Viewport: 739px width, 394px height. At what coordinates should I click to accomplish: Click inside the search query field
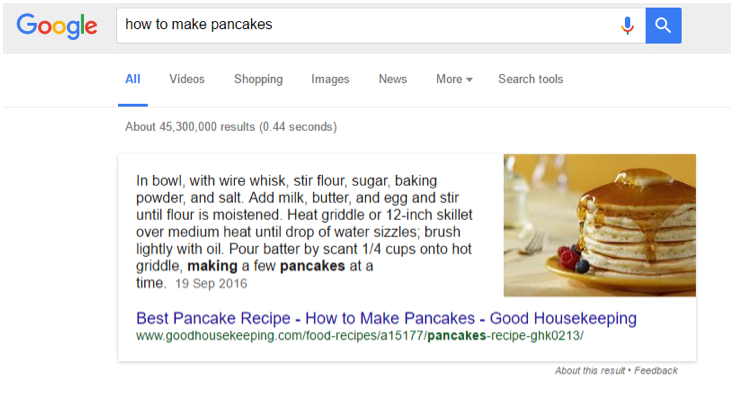(x=368, y=25)
